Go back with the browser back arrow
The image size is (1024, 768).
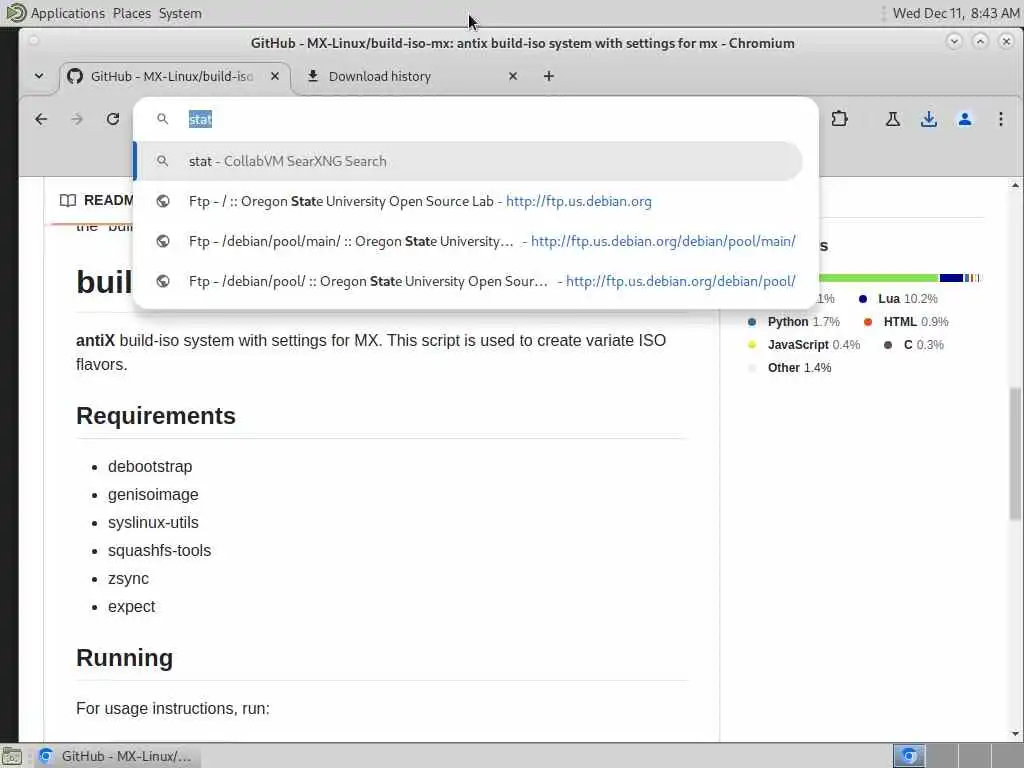tap(41, 119)
